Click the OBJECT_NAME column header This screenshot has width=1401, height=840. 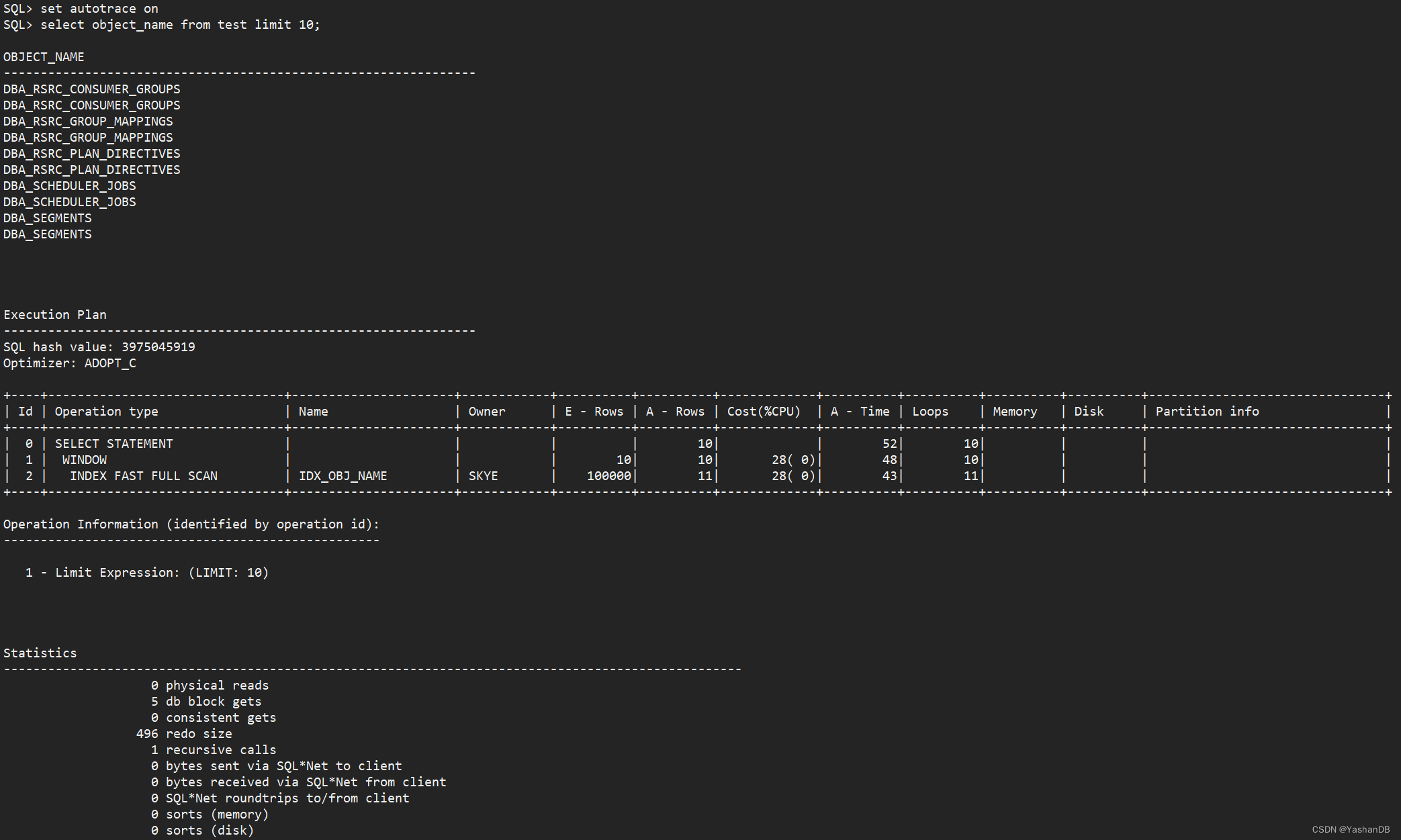pos(44,57)
